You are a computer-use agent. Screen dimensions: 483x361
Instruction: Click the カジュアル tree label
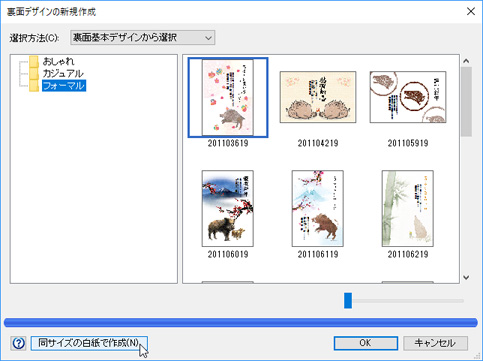pyautogui.click(x=63, y=73)
